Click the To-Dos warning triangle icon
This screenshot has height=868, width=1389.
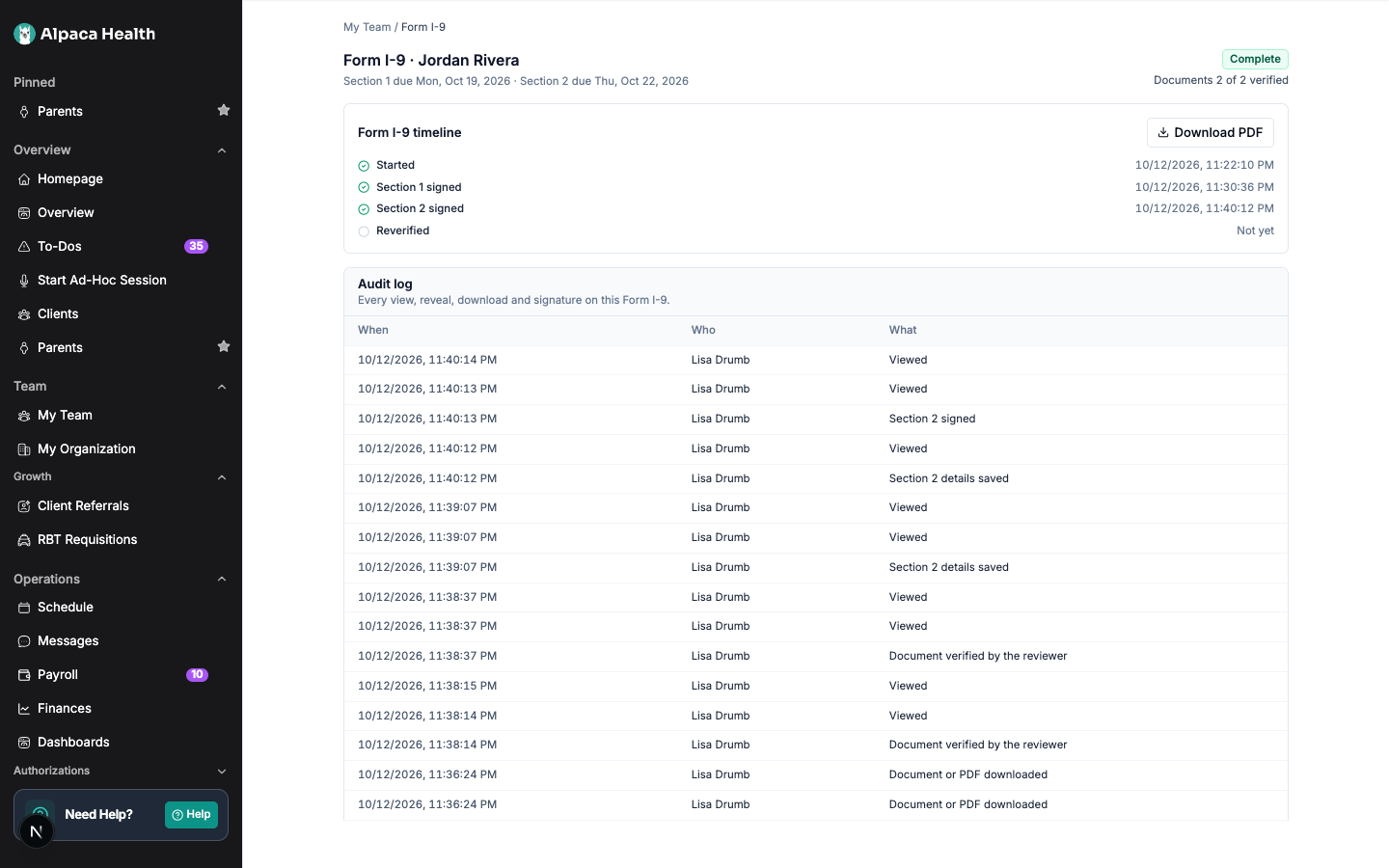click(x=24, y=247)
